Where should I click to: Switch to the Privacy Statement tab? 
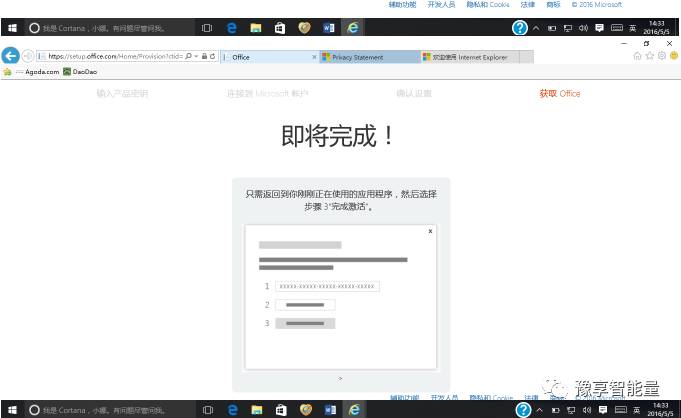tap(370, 57)
